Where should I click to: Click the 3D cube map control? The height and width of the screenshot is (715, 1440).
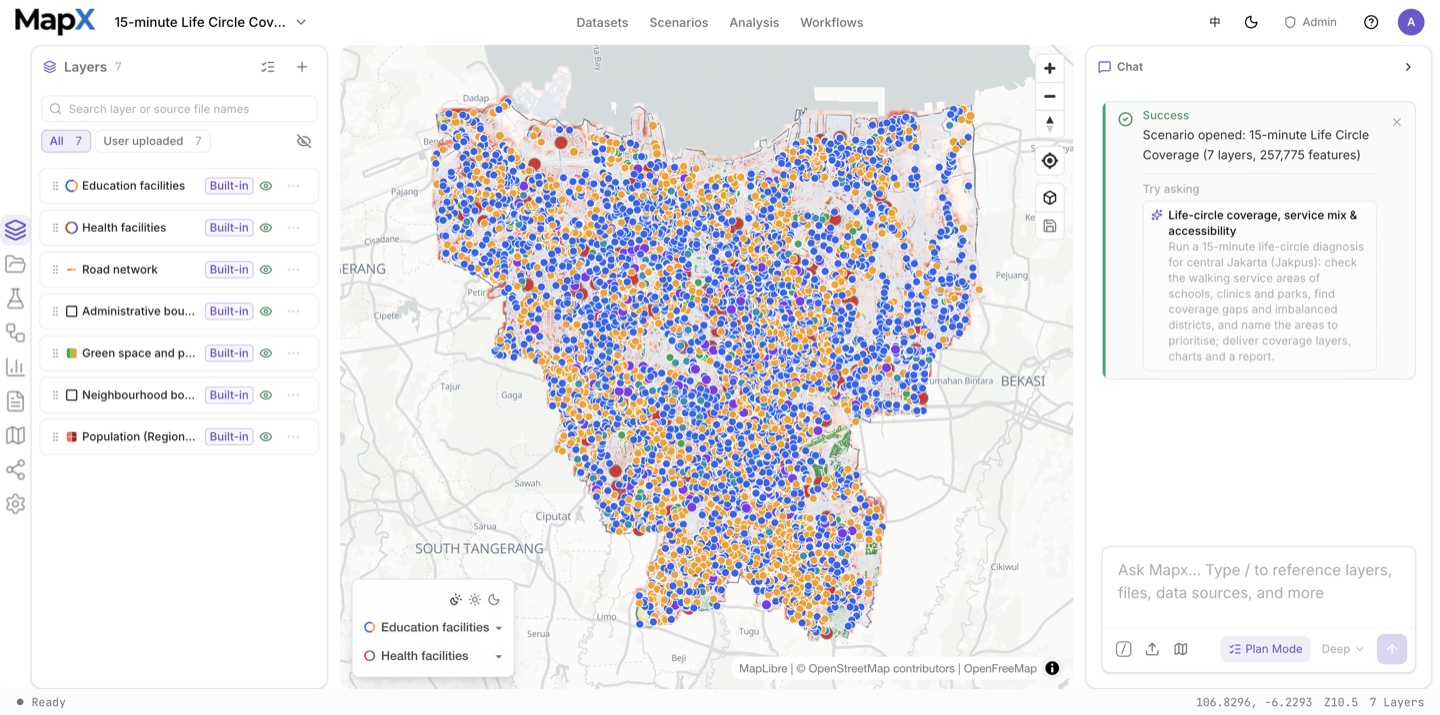point(1049,198)
